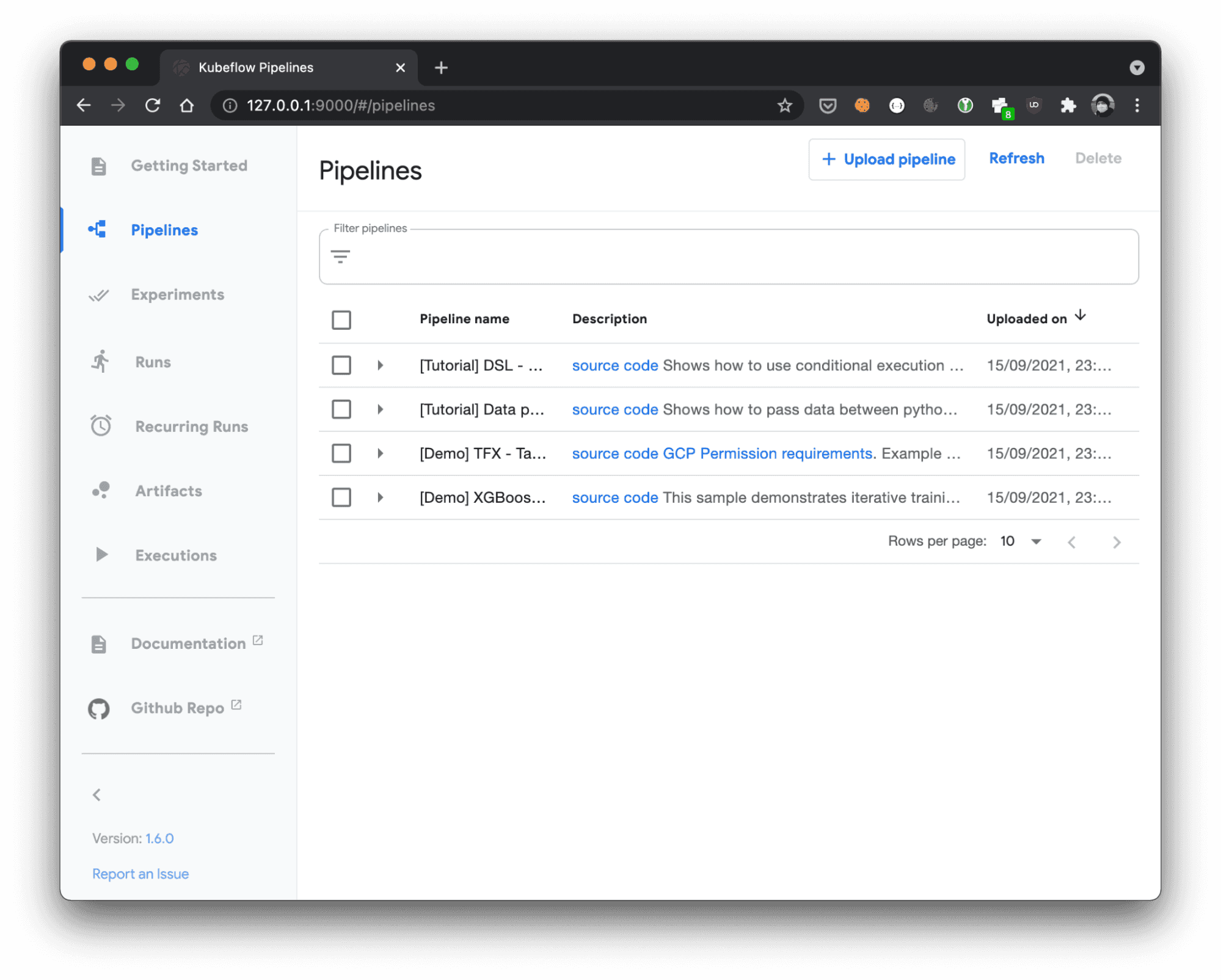Check the [Demo] XGBoost pipeline checkbox
Screen dimensions: 1221x980
point(341,497)
